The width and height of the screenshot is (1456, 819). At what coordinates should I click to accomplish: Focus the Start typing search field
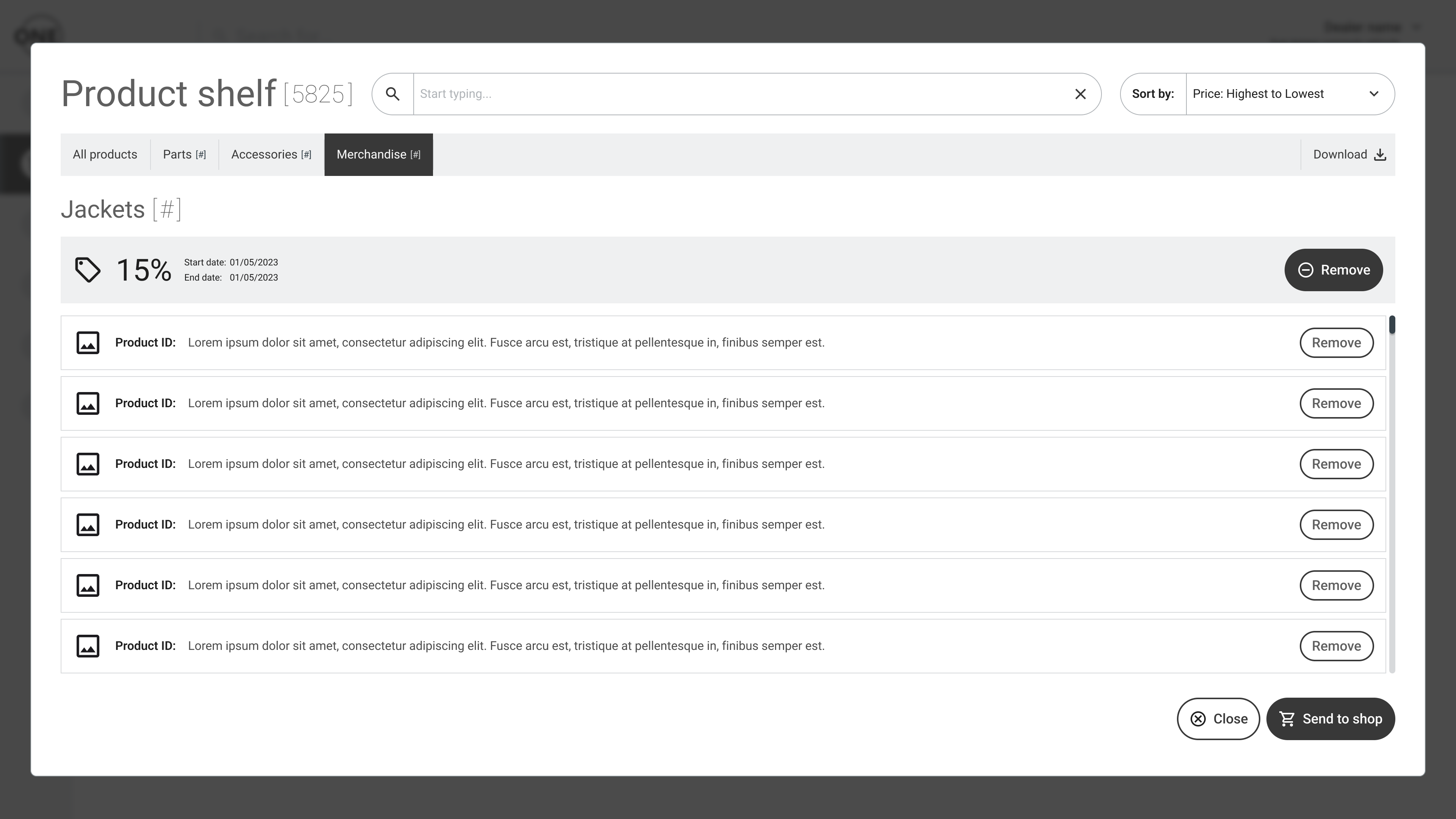pyautogui.click(x=741, y=94)
